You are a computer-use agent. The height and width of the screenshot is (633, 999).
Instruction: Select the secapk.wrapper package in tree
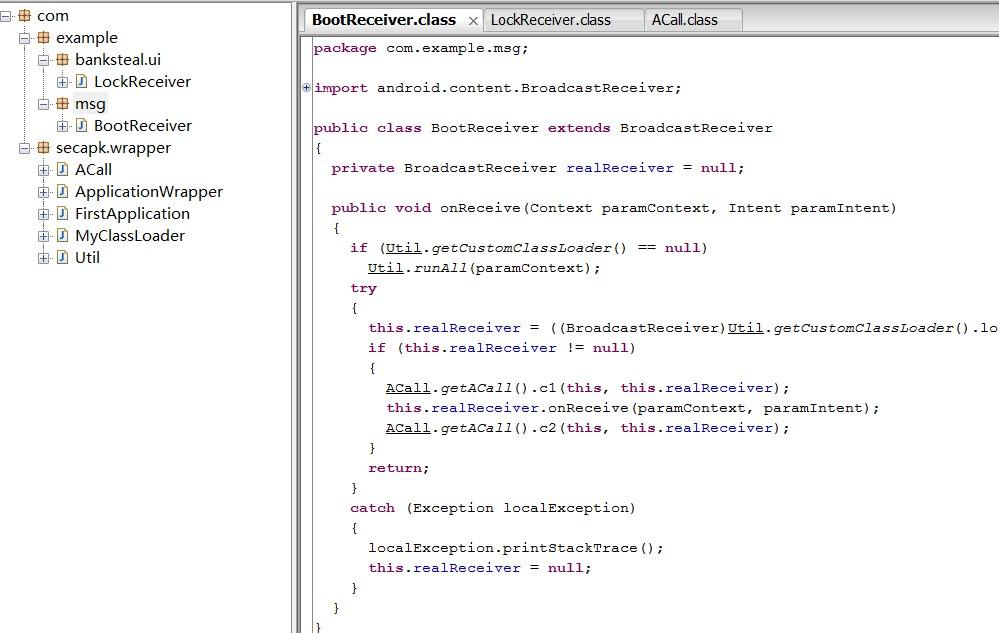(x=113, y=148)
